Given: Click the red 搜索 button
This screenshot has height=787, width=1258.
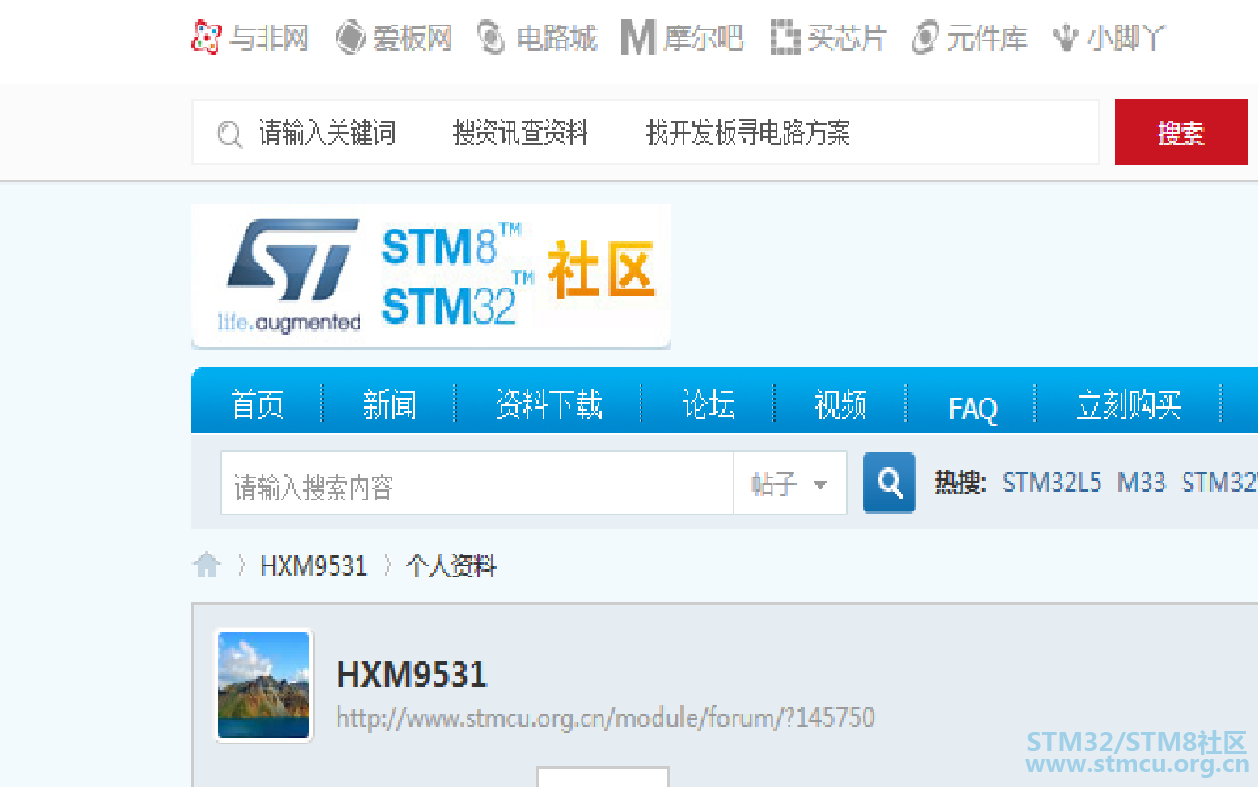Looking at the screenshot, I should click(x=1181, y=132).
